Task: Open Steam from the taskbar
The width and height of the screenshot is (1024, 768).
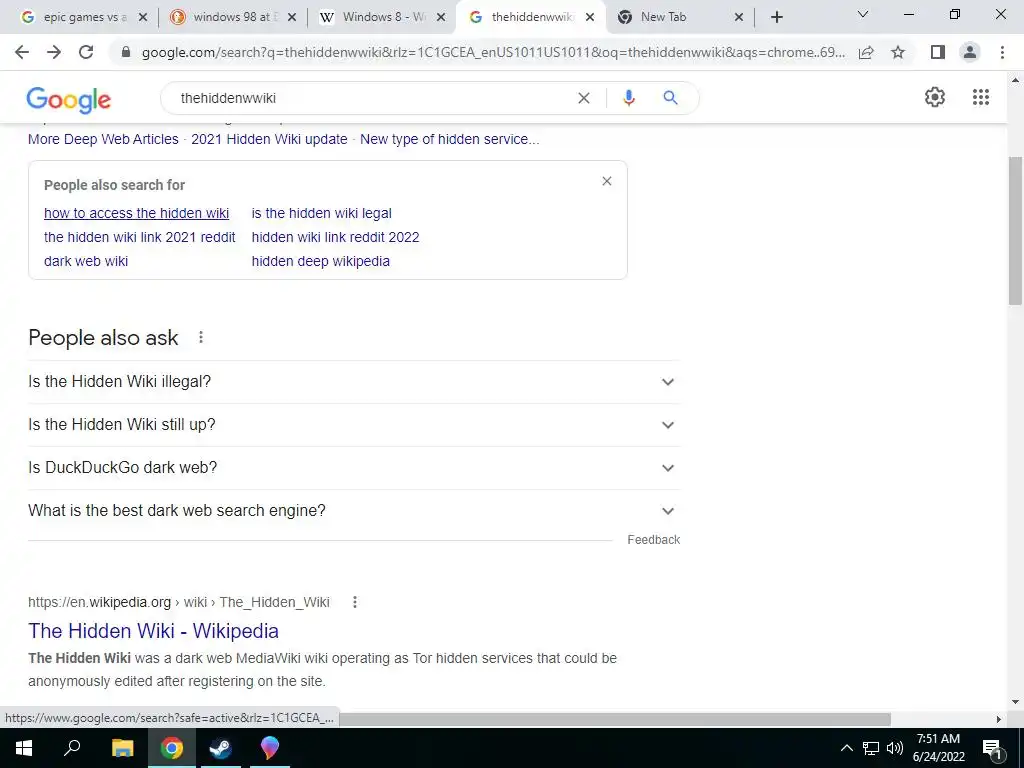Action: [x=220, y=748]
